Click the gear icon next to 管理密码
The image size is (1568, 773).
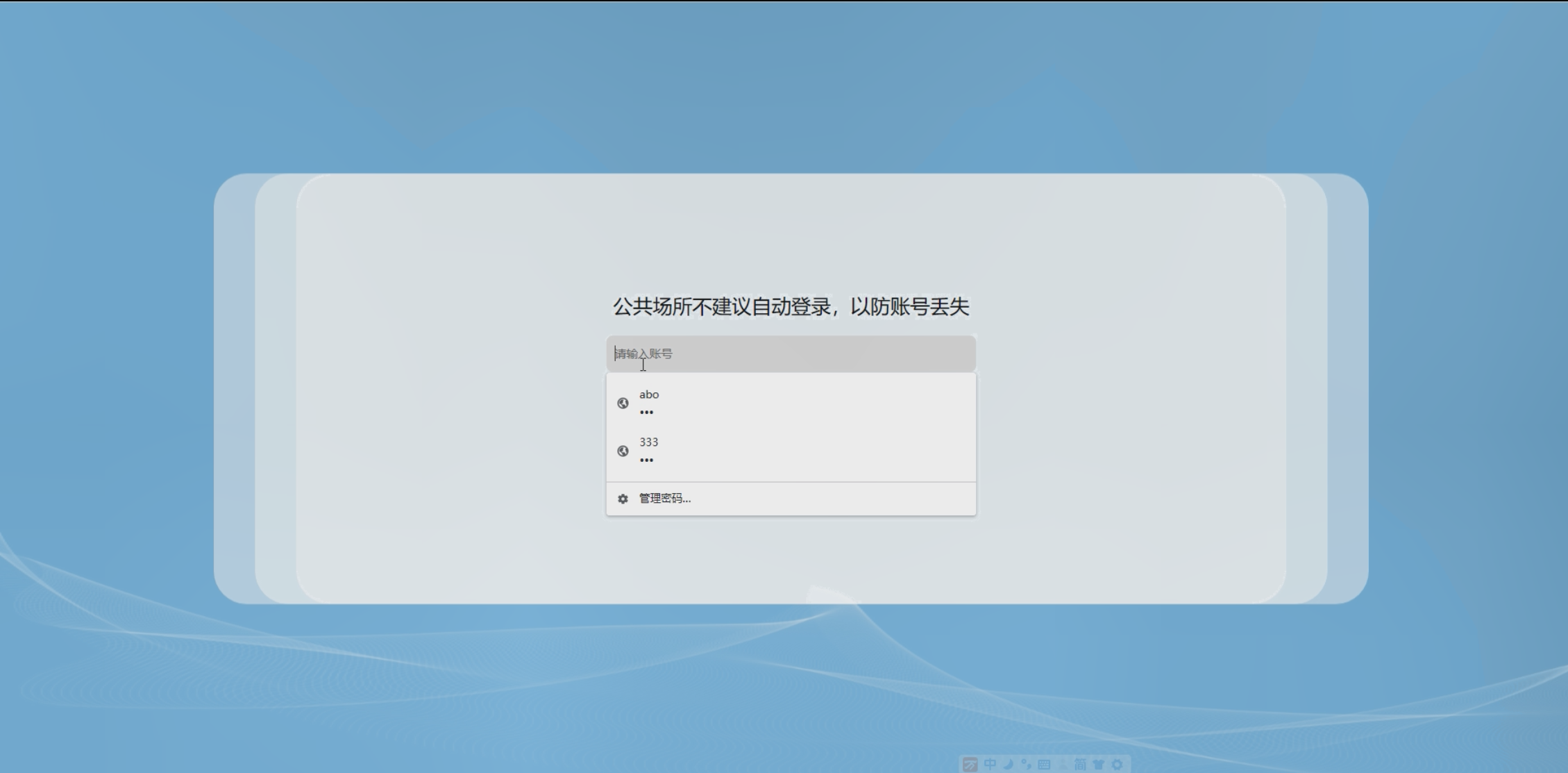623,499
